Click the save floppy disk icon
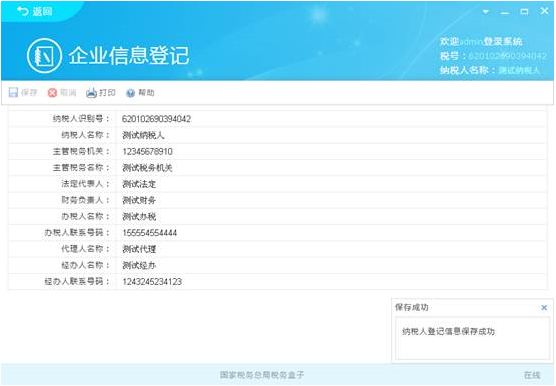 [x=13, y=93]
